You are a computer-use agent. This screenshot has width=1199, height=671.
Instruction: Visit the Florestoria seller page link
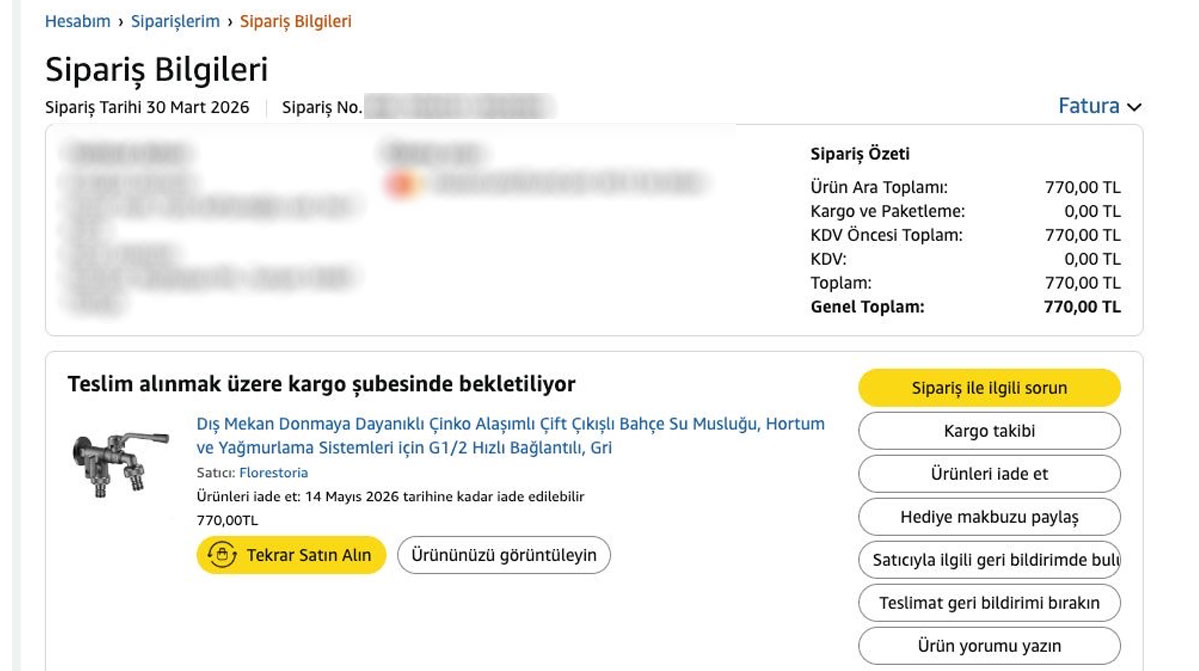273,473
